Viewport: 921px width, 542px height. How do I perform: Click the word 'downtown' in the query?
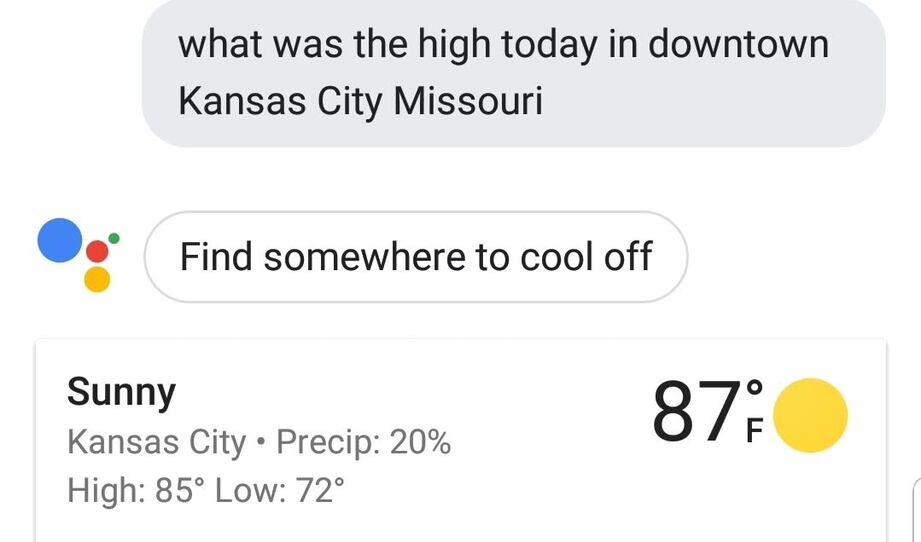point(738,45)
